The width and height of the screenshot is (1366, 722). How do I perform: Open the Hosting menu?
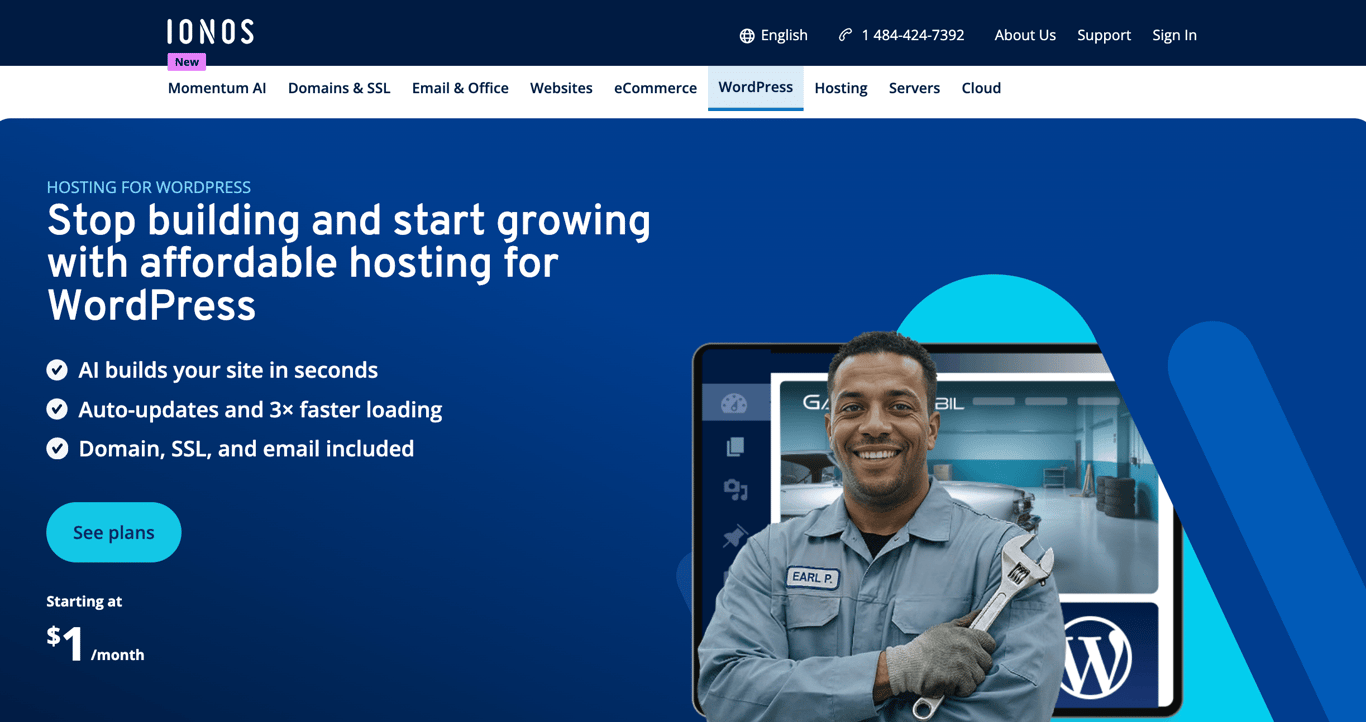(x=841, y=88)
